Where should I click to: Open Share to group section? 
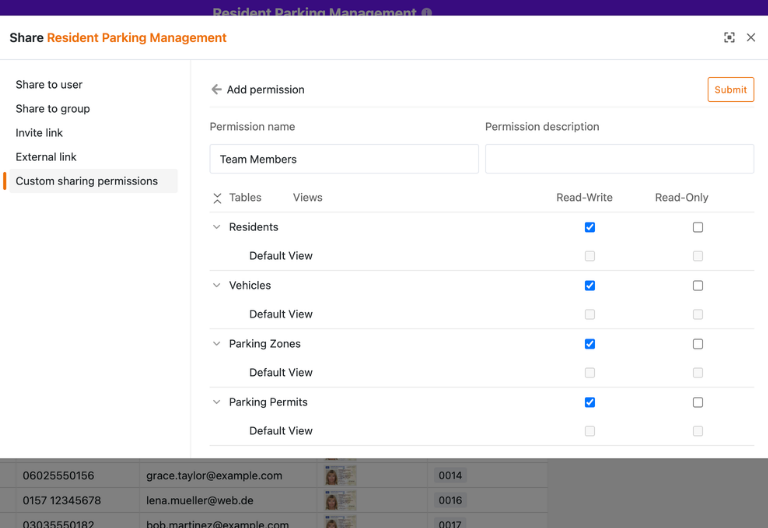[x=53, y=109]
